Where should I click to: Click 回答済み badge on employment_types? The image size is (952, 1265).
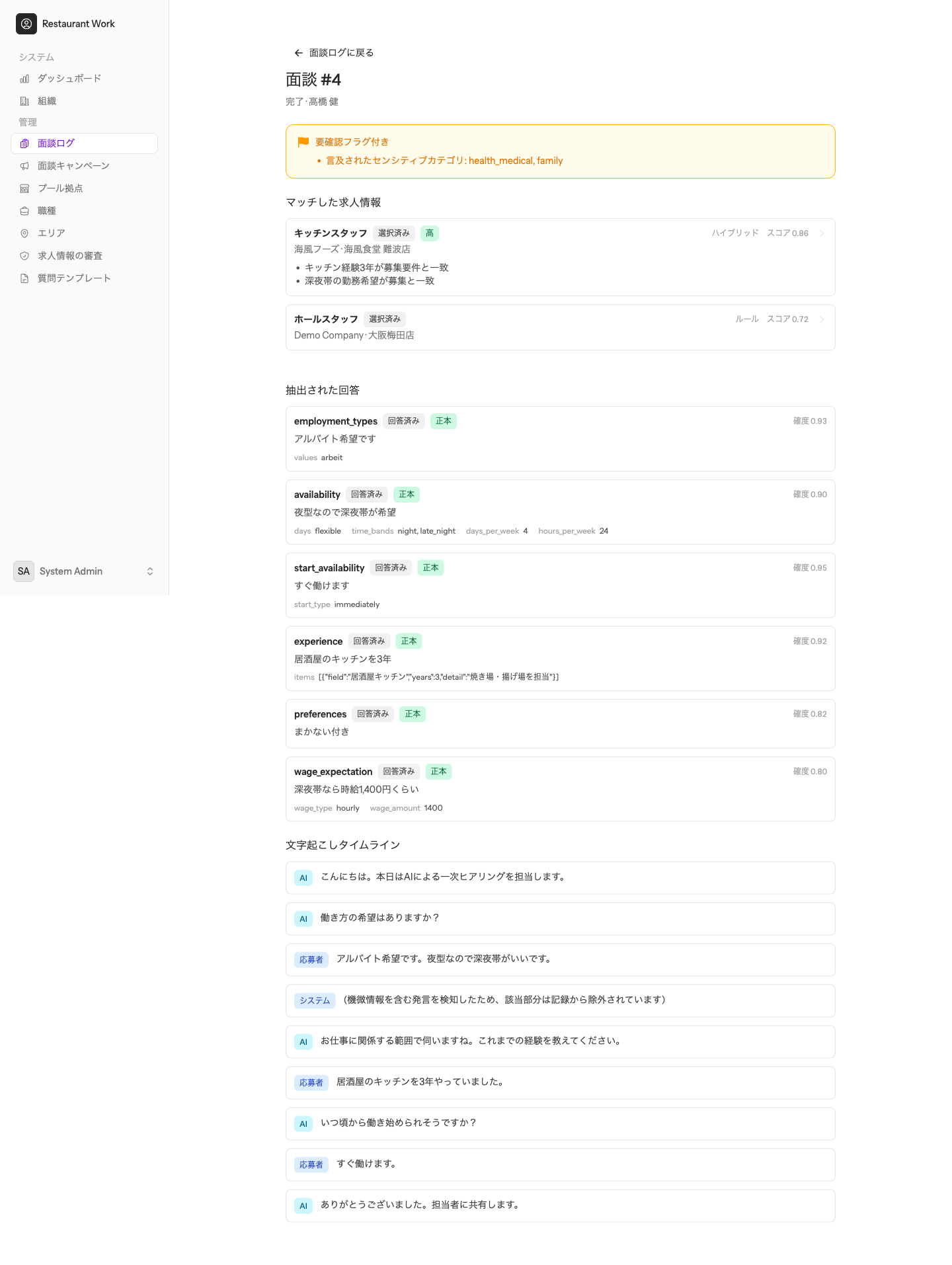tap(404, 421)
